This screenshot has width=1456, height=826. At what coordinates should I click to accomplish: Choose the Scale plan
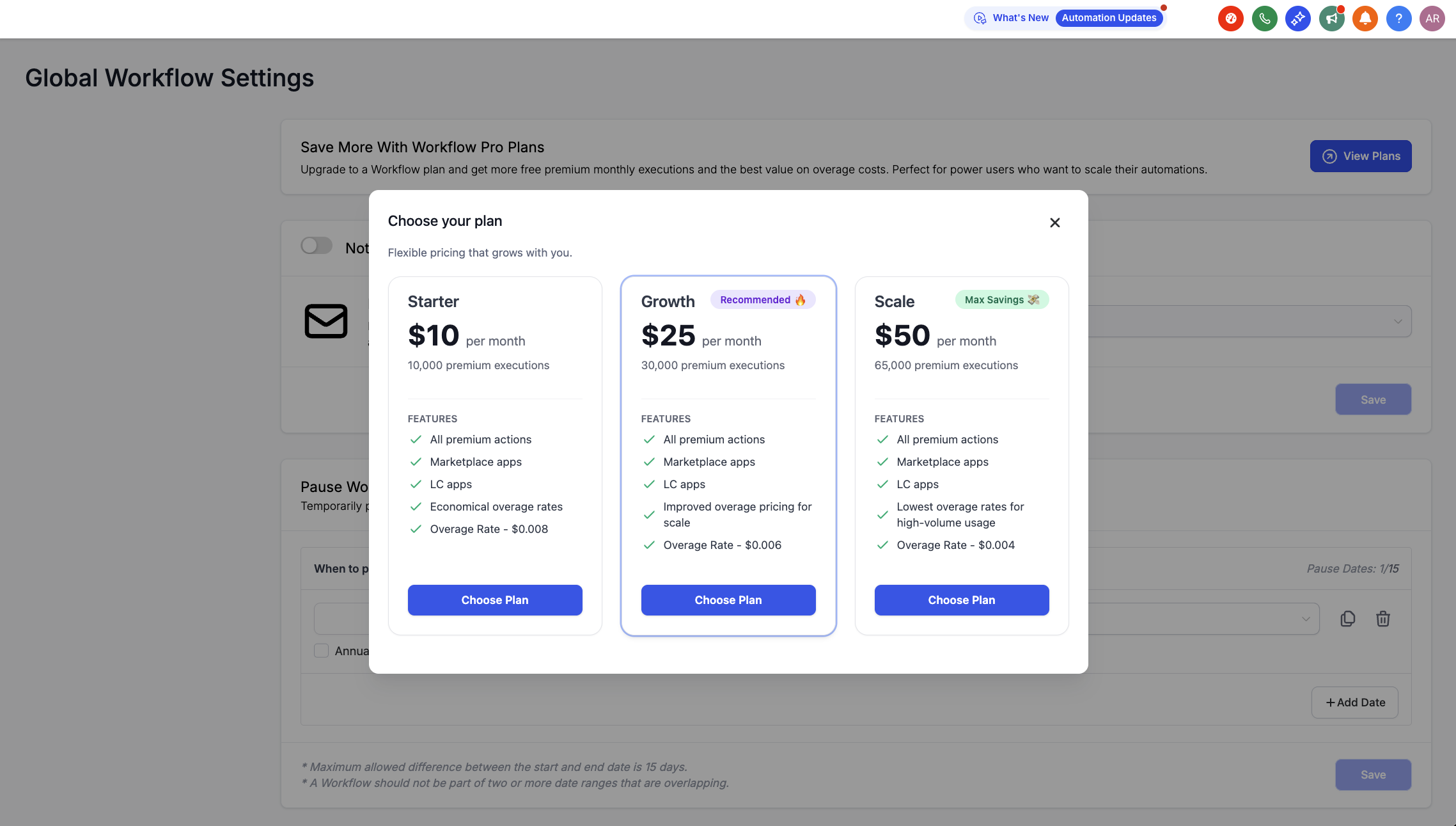coord(962,600)
